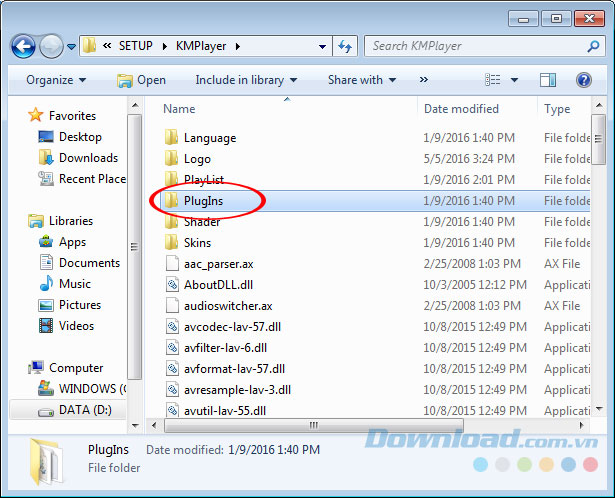This screenshot has height=498, width=615.
Task: Toggle the preview pane icon
Action: 547,80
